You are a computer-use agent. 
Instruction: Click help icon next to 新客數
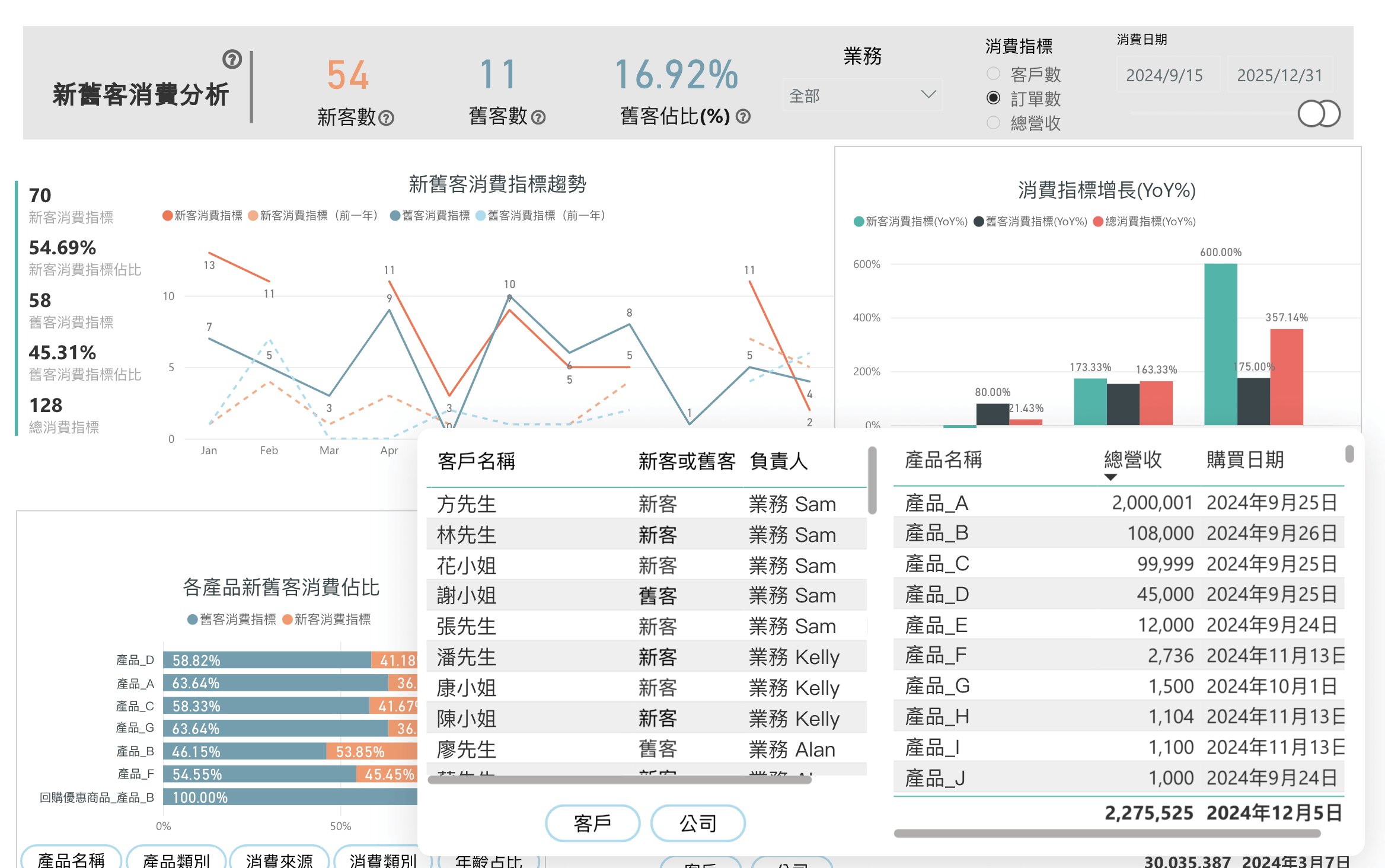click(386, 118)
